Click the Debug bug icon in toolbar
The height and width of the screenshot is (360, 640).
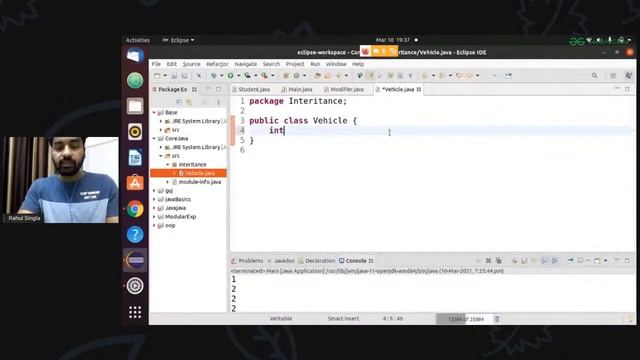[213, 76]
